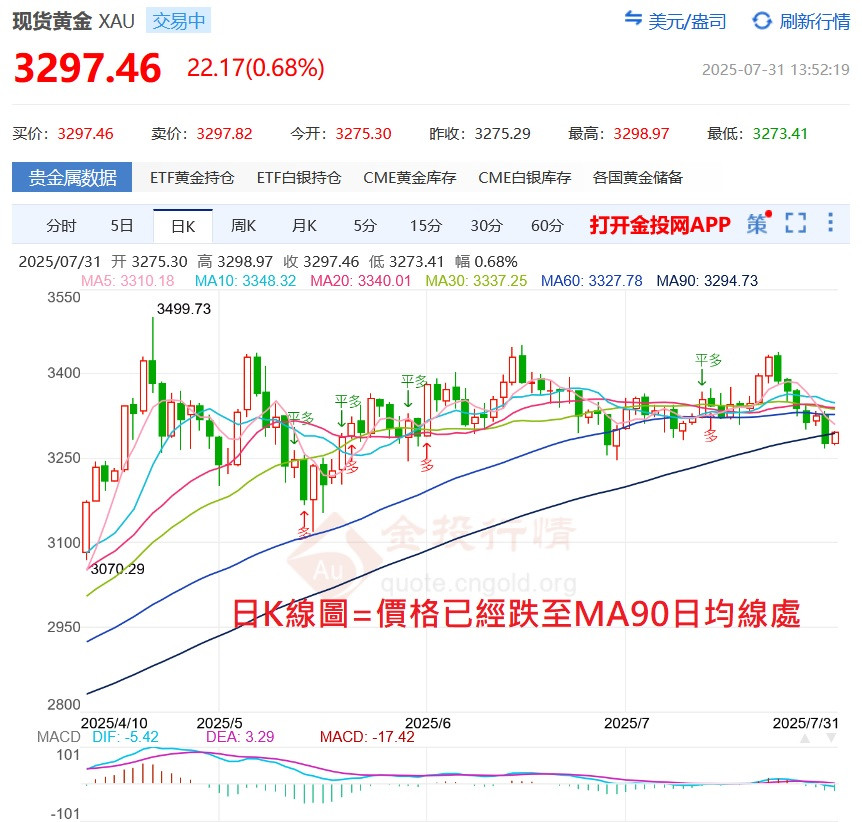The width and height of the screenshot is (862, 822).
Task: Open the three-dot chart options menu
Action: (x=830, y=223)
